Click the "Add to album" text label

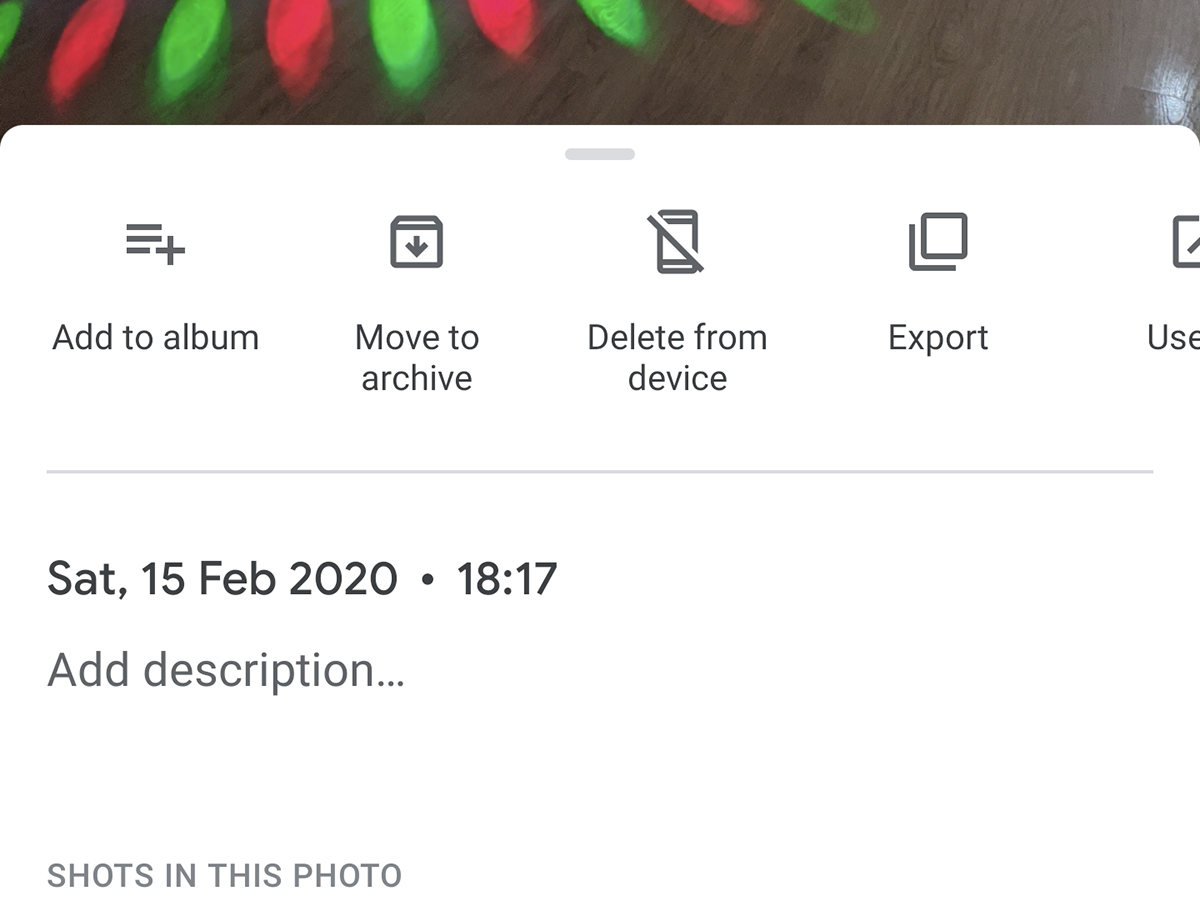pos(155,338)
